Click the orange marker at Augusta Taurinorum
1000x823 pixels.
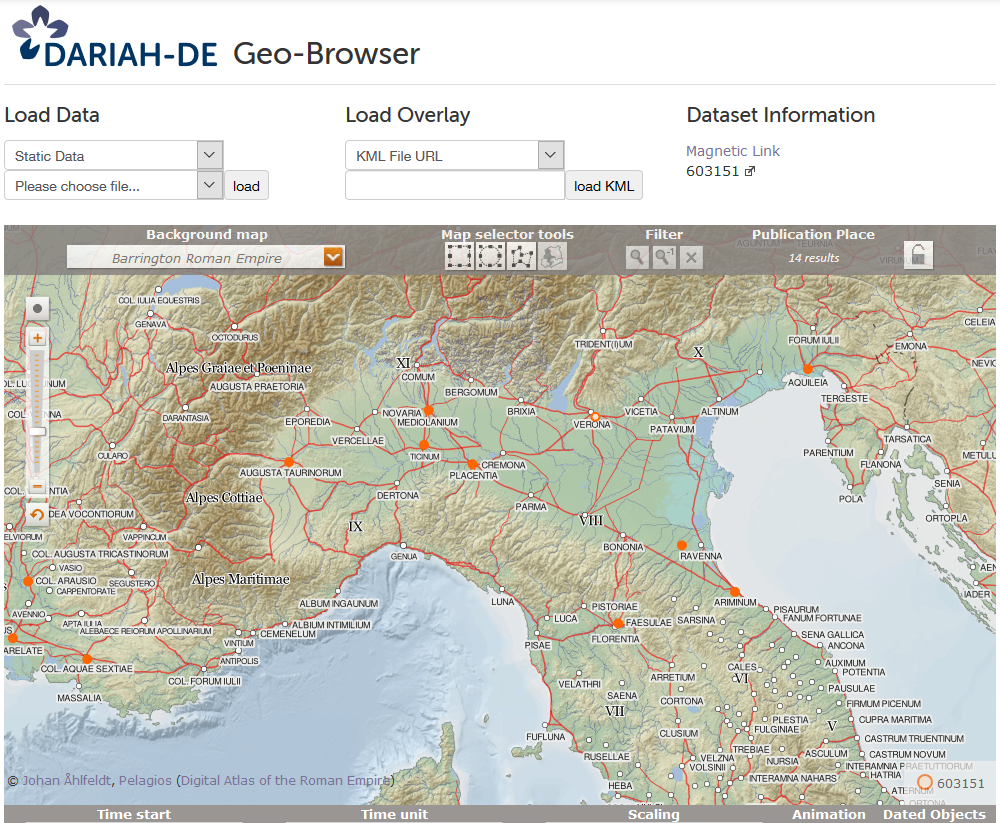click(x=289, y=461)
